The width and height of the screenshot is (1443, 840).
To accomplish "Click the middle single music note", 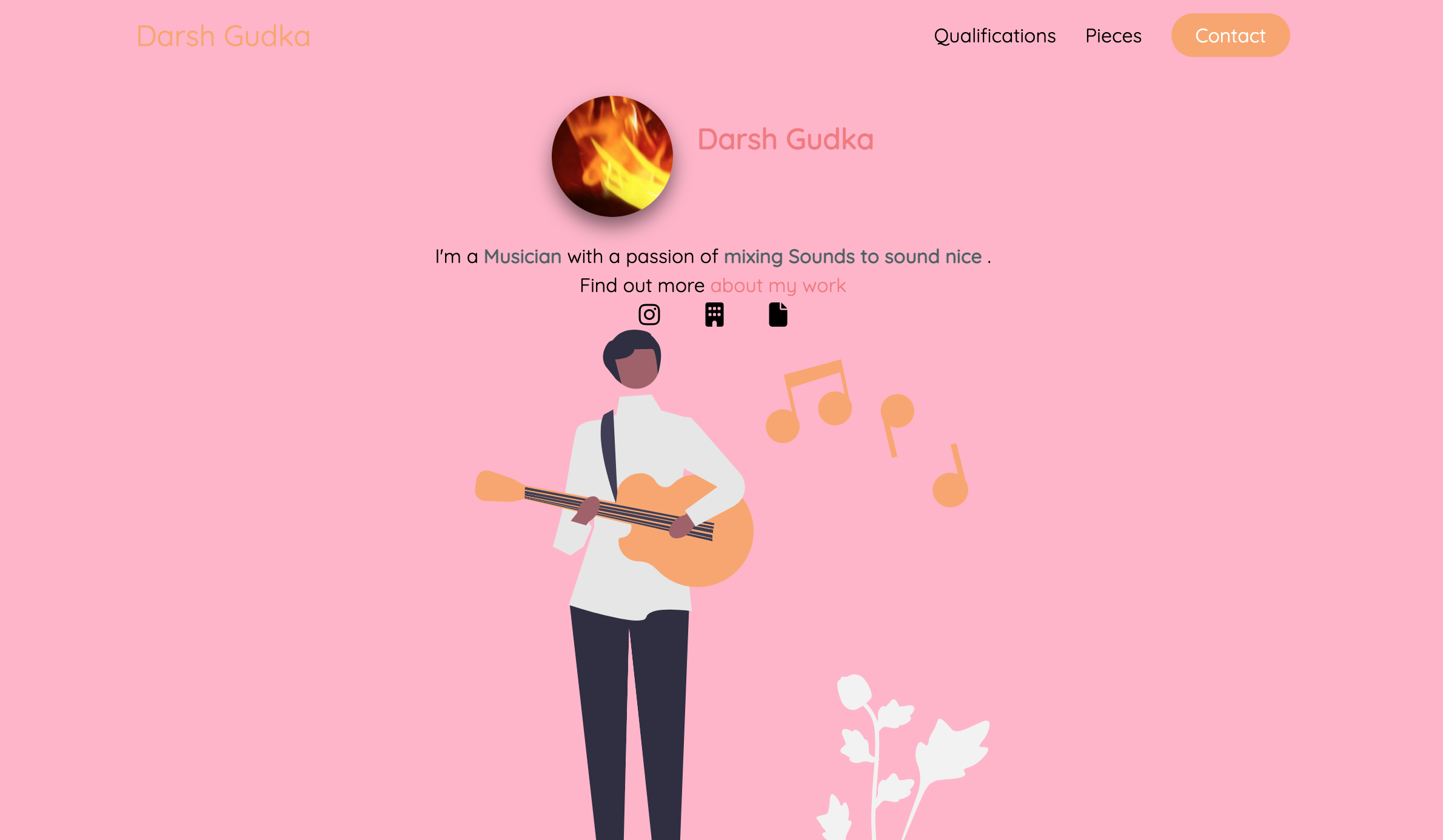I will pos(897,424).
